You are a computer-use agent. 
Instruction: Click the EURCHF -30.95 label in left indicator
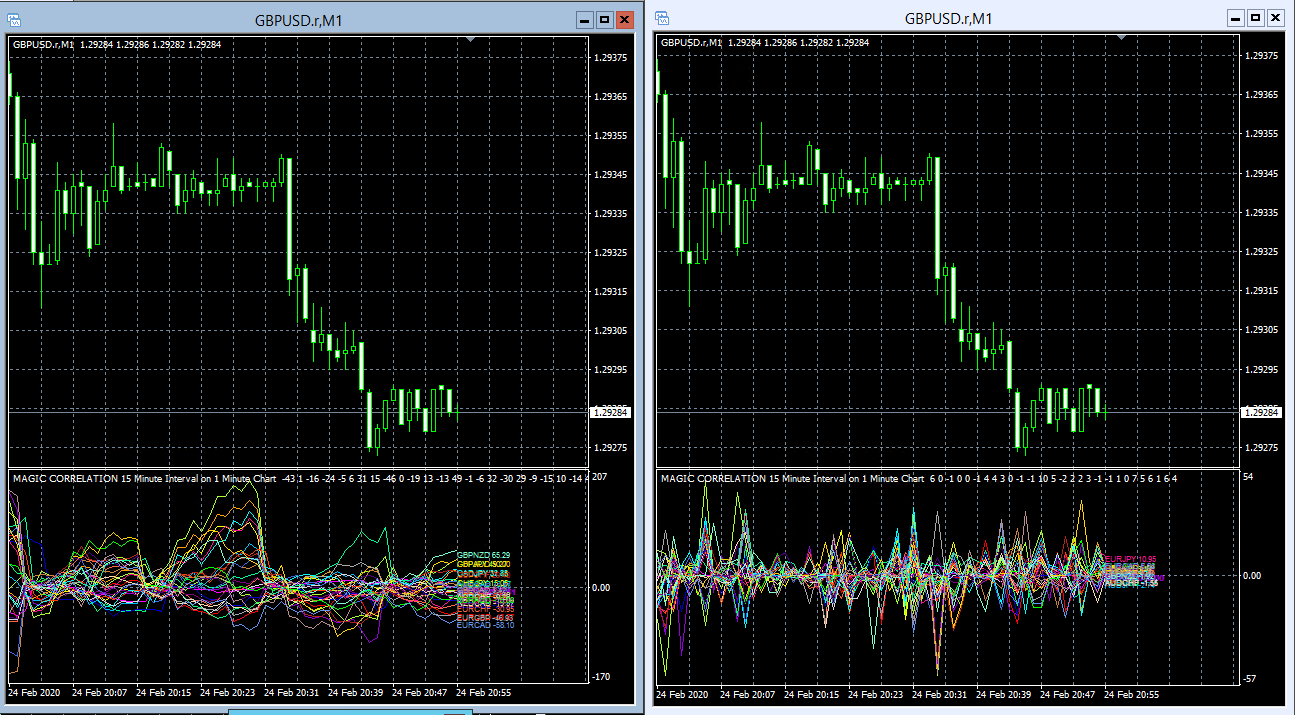point(485,607)
